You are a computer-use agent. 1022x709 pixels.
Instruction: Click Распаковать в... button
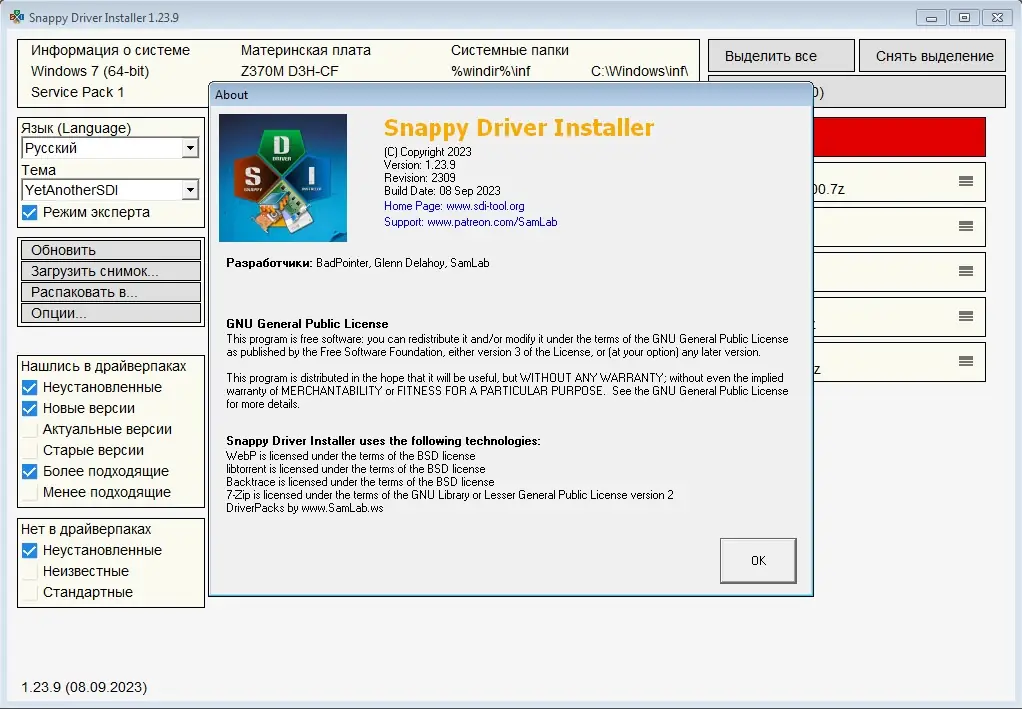(x=111, y=292)
